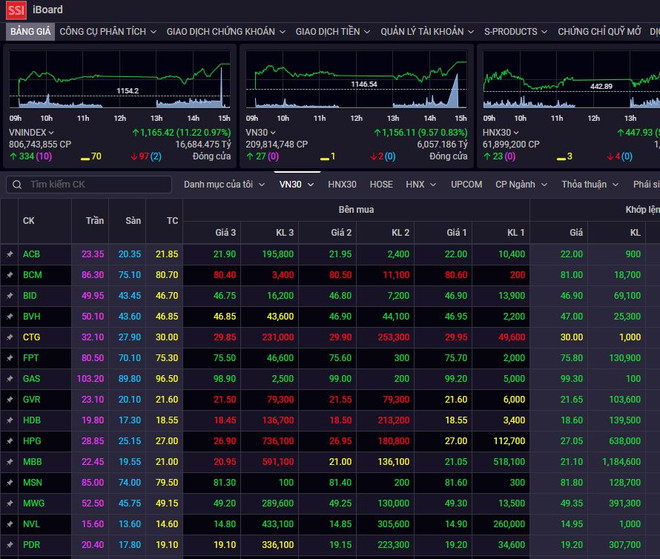Pin the ACB stock row
The height and width of the screenshot is (559, 660).
pos(10,255)
